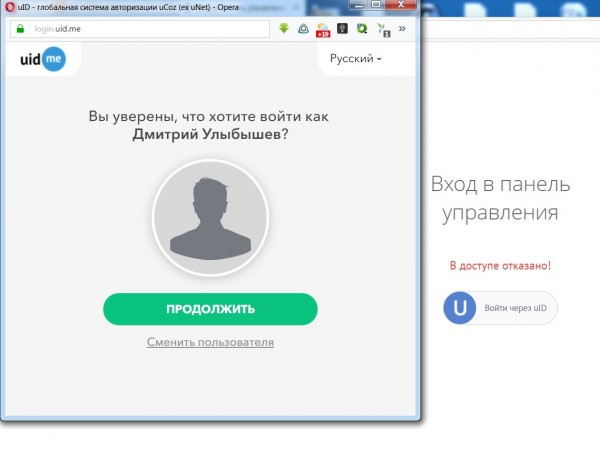Click the triangular extension icon in toolbar
This screenshot has height=460, width=600.
coord(303,28)
